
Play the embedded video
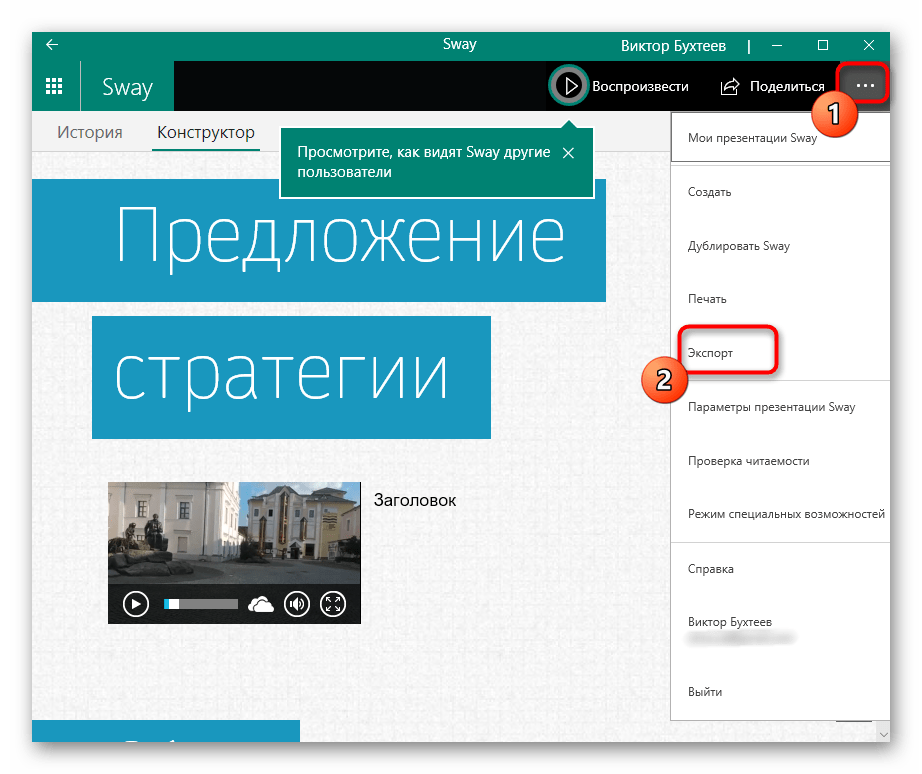[x=135, y=604]
